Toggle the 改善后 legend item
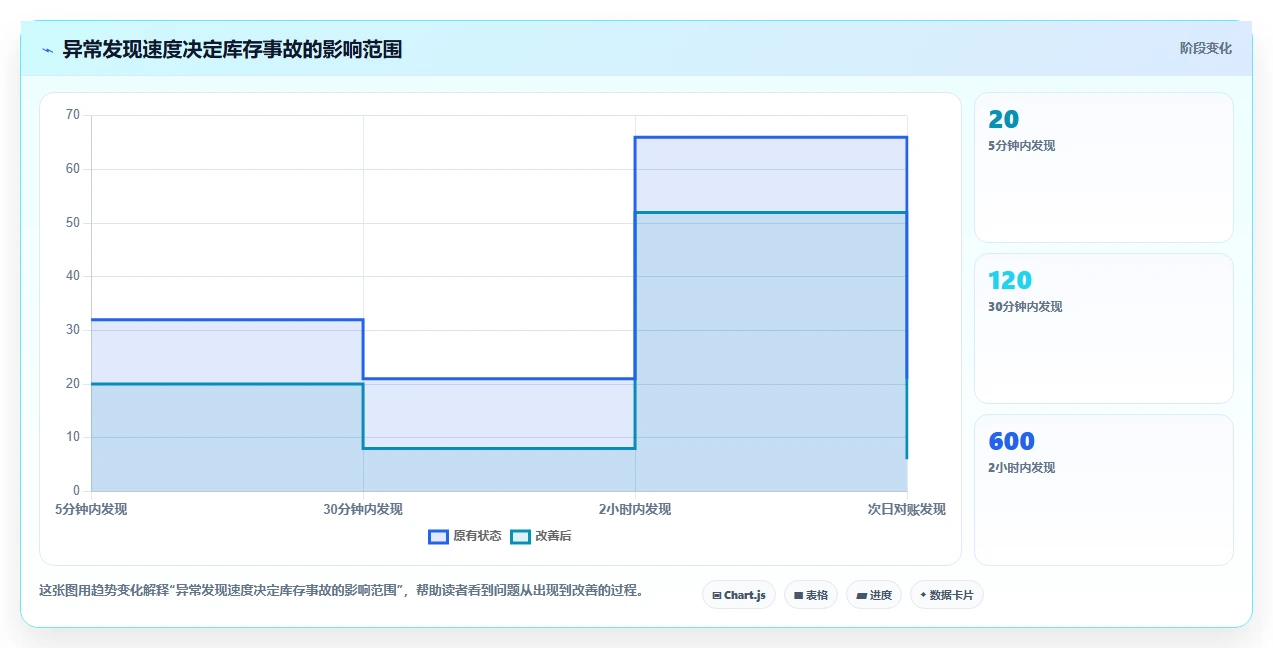The image size is (1273, 648). (x=541, y=536)
